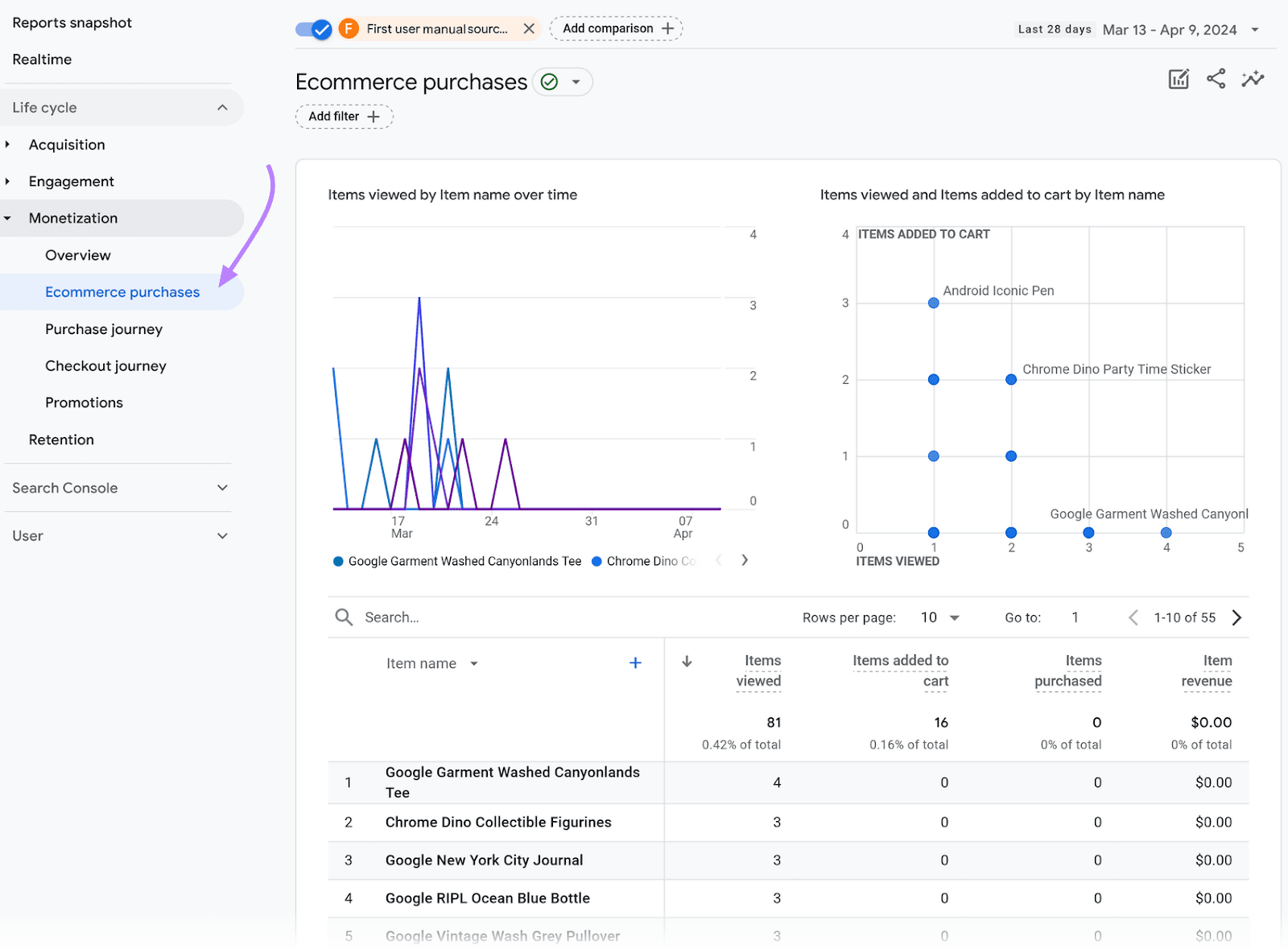Screen dimensions: 1288x949
Task: Show next chart legend items
Action: (745, 560)
